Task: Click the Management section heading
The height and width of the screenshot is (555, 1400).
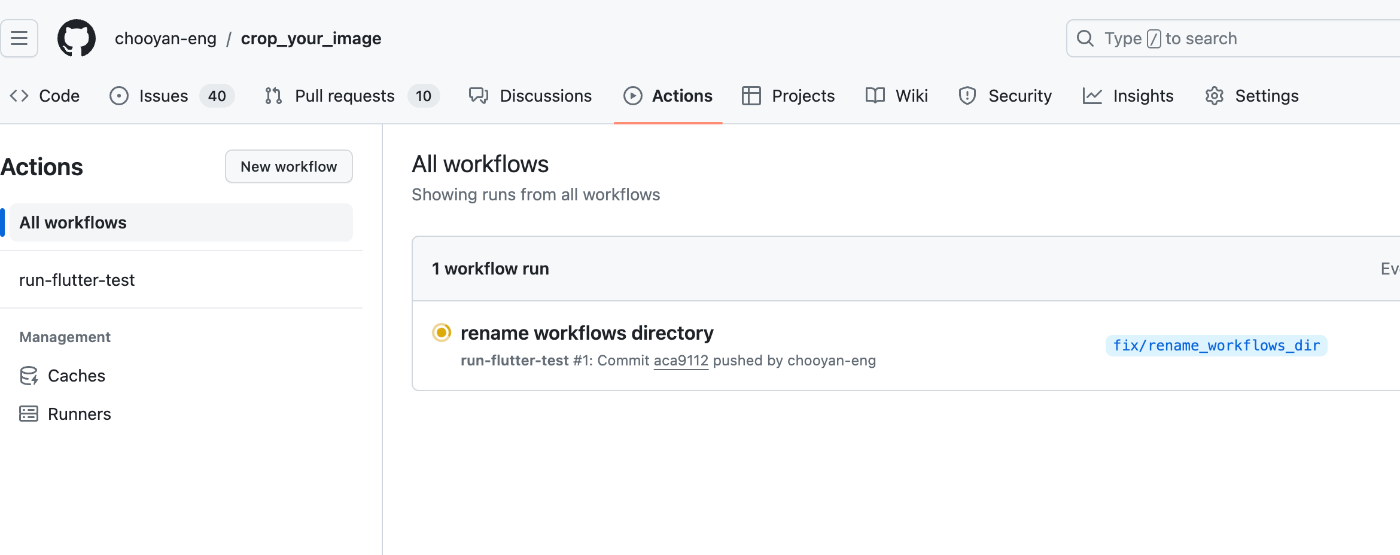Action: pos(65,338)
